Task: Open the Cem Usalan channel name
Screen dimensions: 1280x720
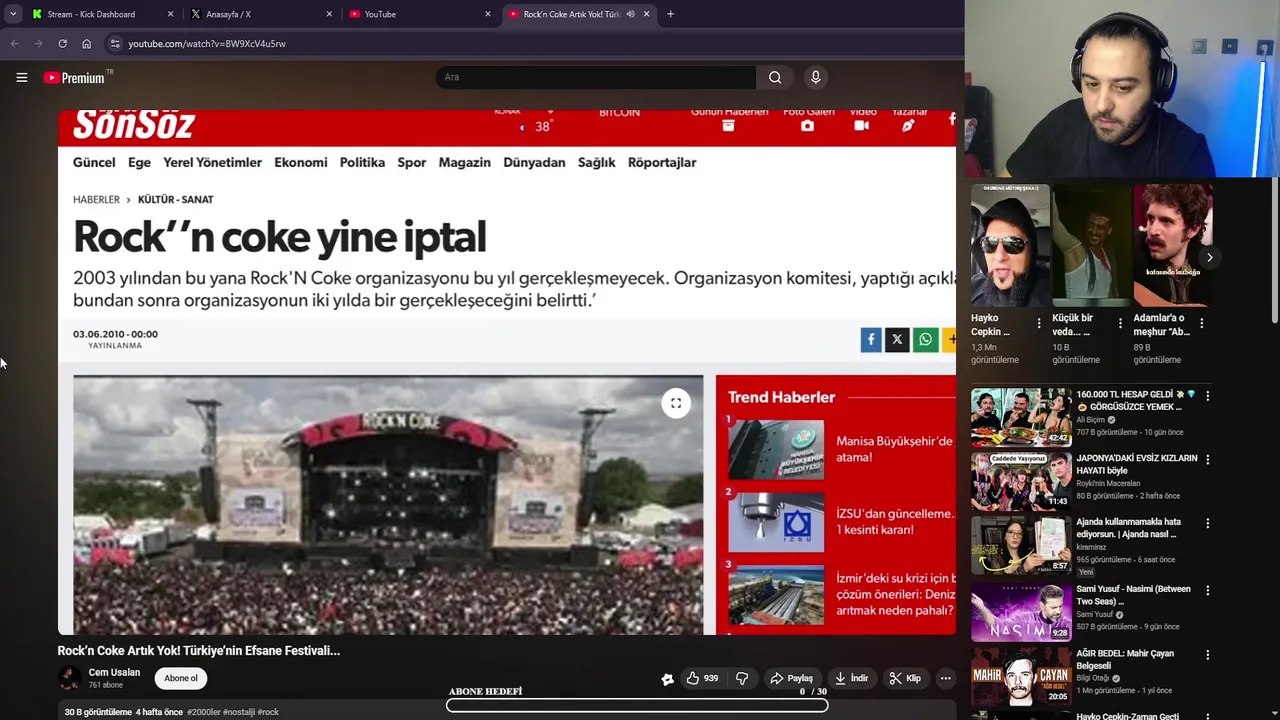Action: [x=114, y=672]
